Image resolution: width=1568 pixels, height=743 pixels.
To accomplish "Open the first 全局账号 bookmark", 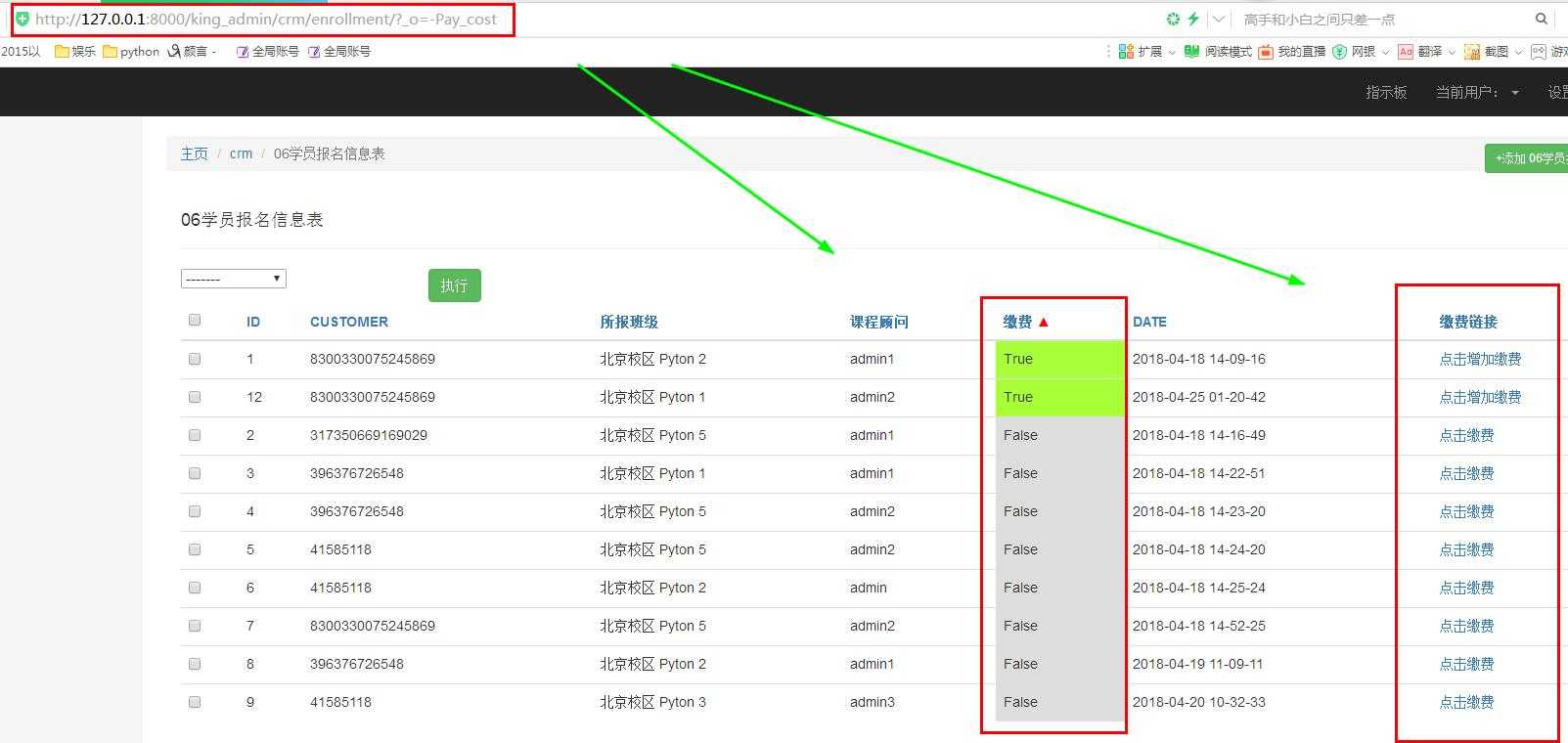I will coord(267,51).
